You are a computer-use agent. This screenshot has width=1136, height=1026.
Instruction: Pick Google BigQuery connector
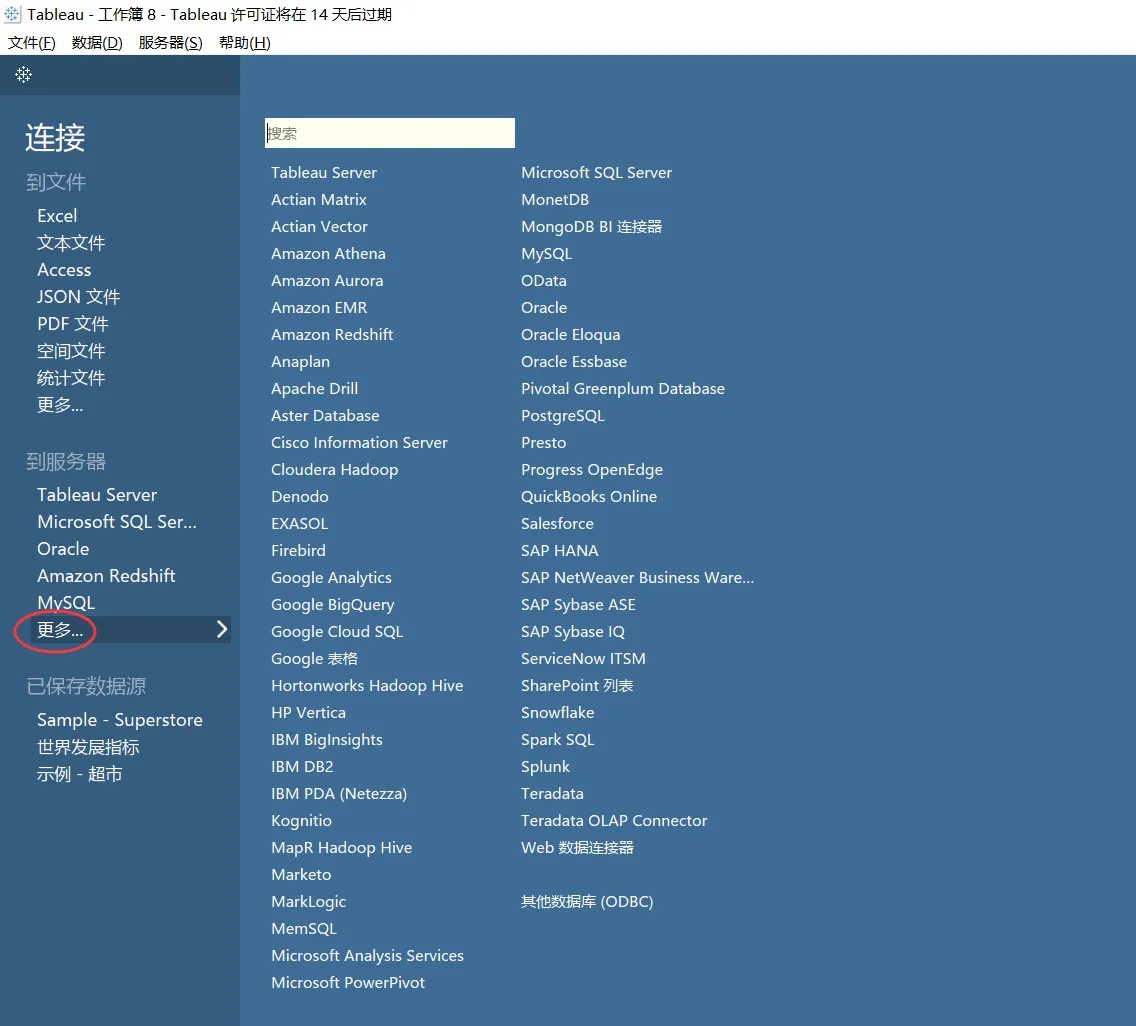[333, 604]
